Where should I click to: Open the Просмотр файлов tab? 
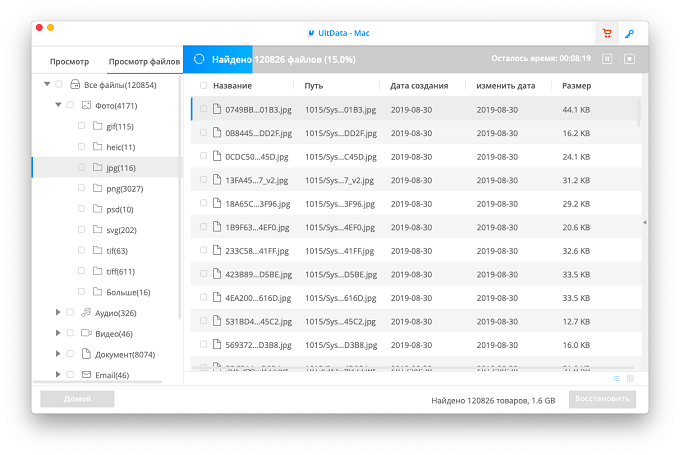(x=144, y=62)
